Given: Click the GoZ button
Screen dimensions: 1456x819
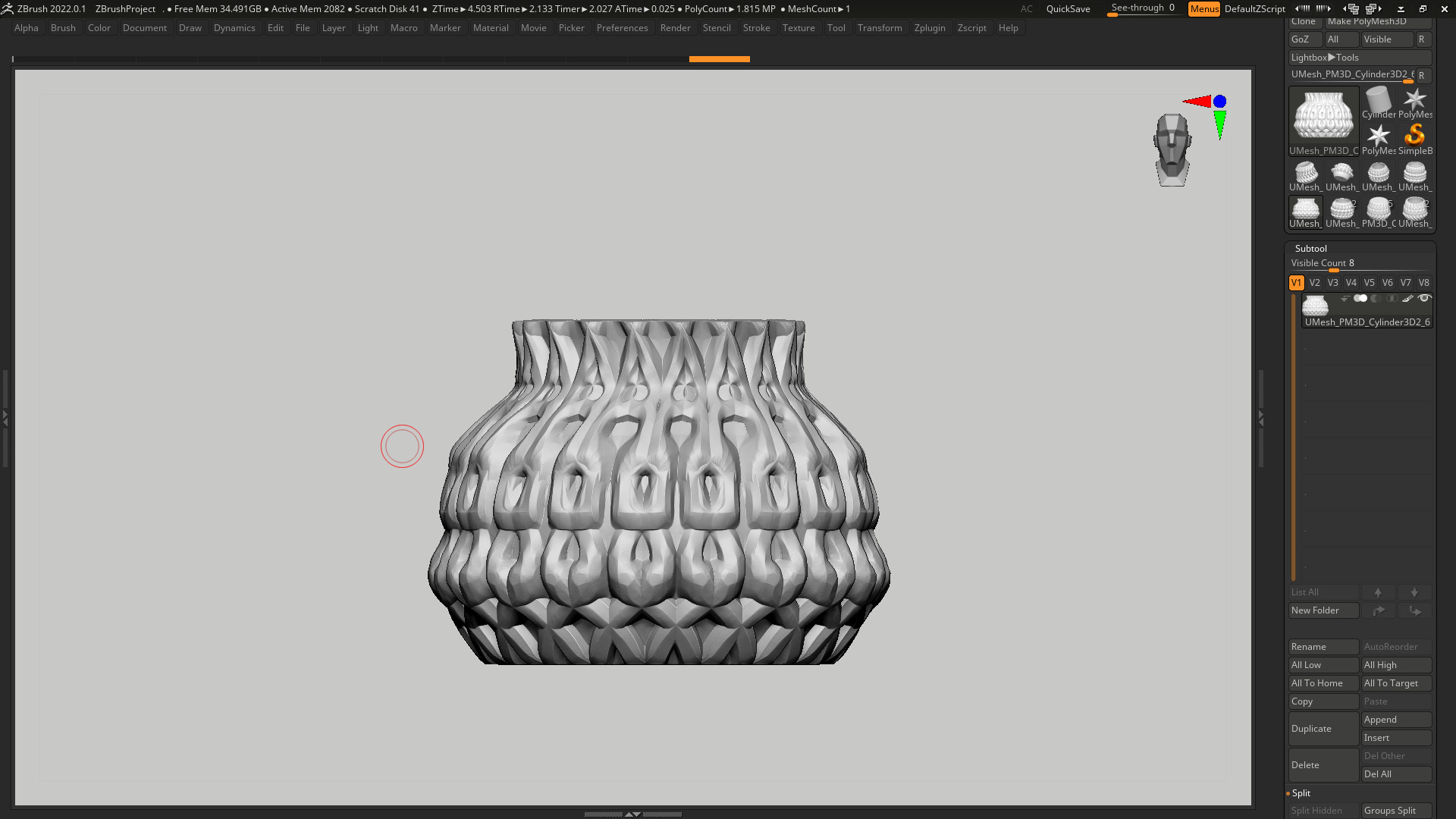Looking at the screenshot, I should (1305, 39).
